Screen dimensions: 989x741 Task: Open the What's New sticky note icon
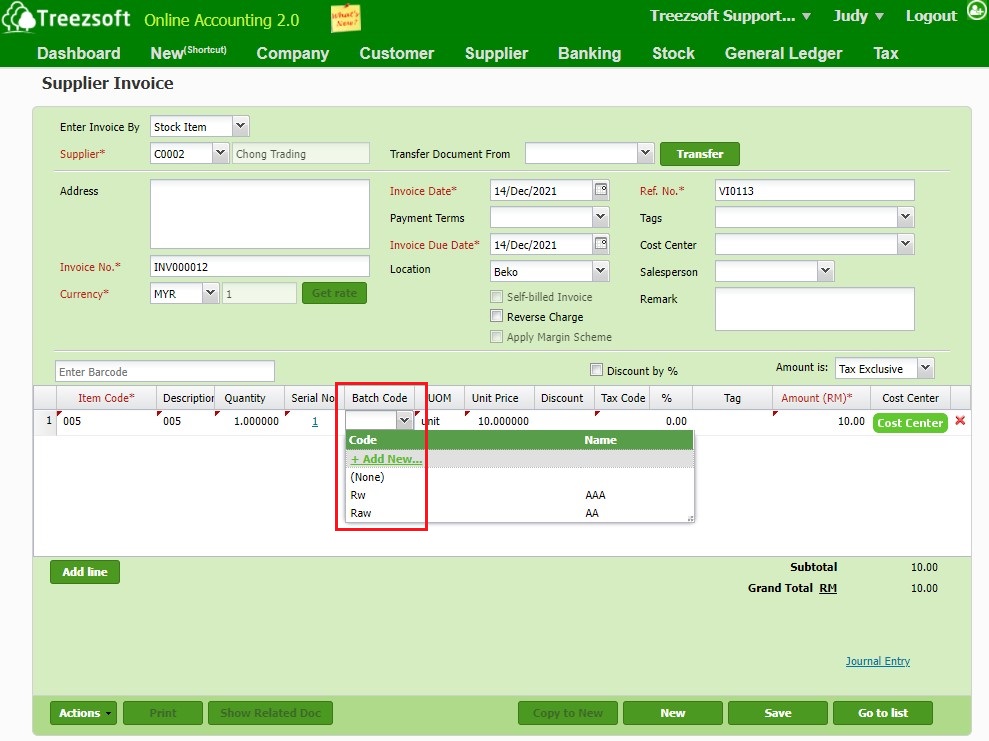pyautogui.click(x=346, y=19)
